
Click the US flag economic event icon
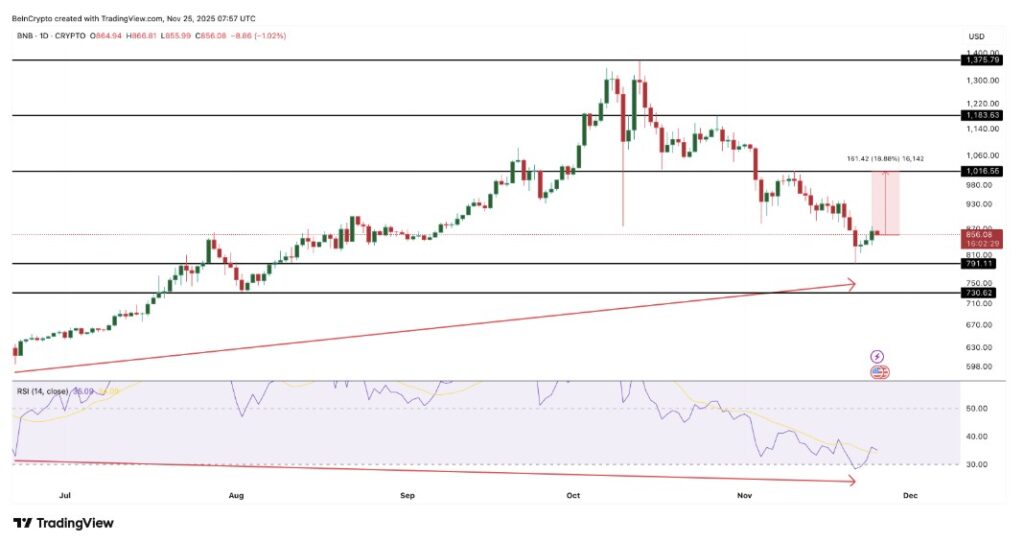tap(880, 372)
